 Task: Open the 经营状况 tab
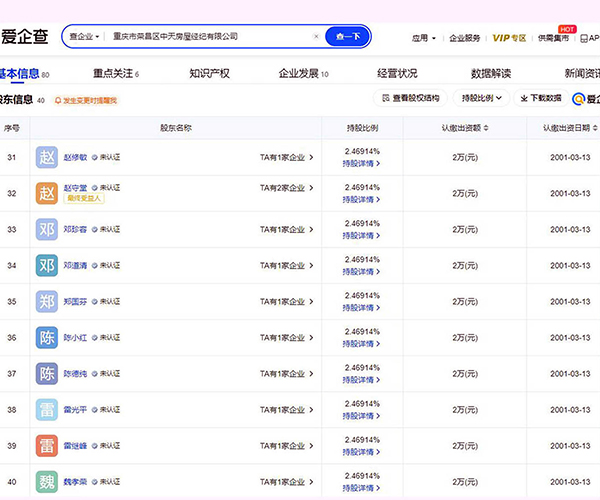click(397, 73)
